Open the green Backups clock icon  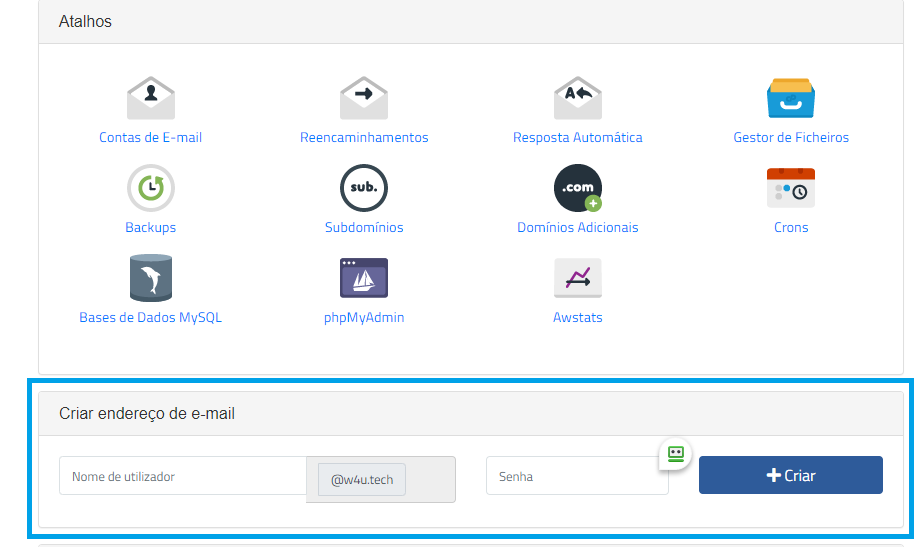(151, 188)
